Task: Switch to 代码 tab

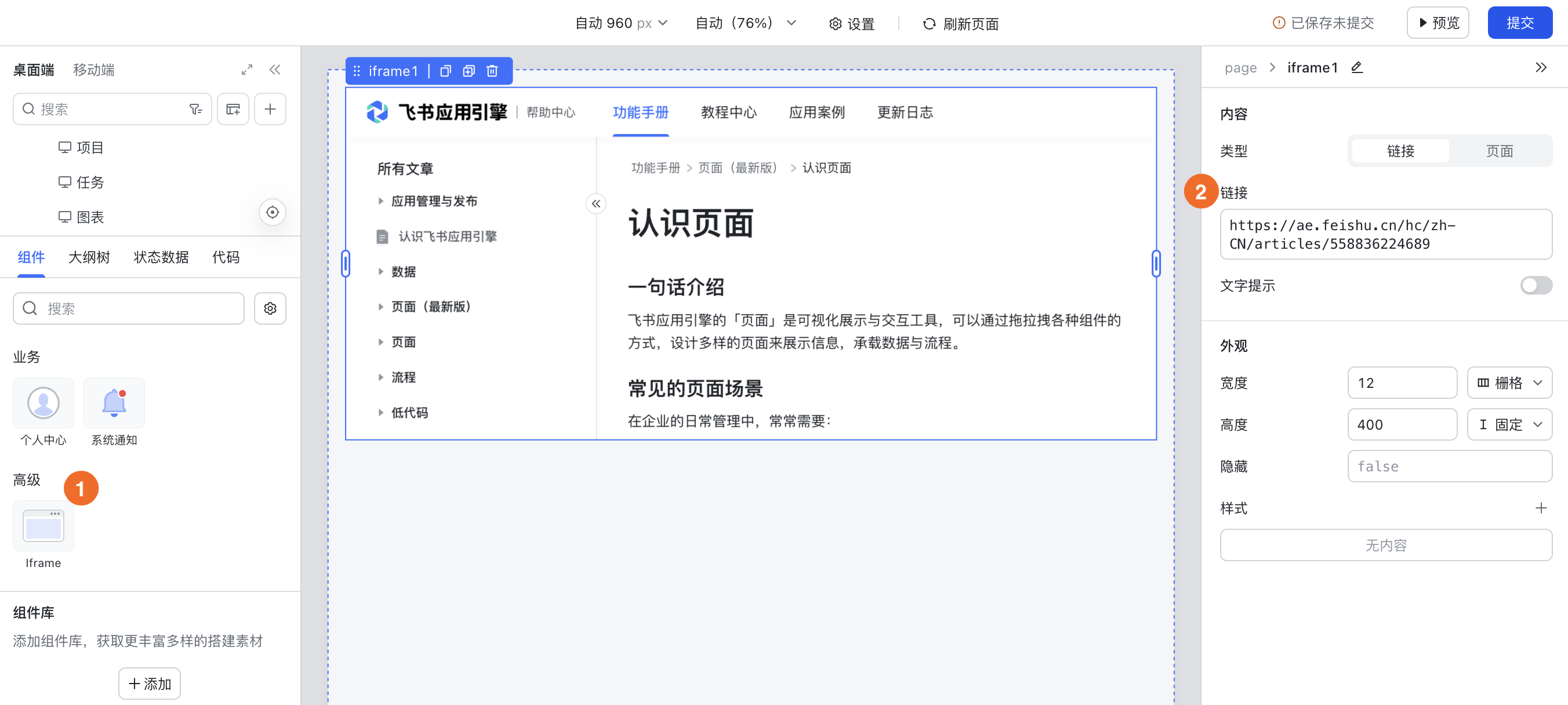Action: click(x=226, y=257)
